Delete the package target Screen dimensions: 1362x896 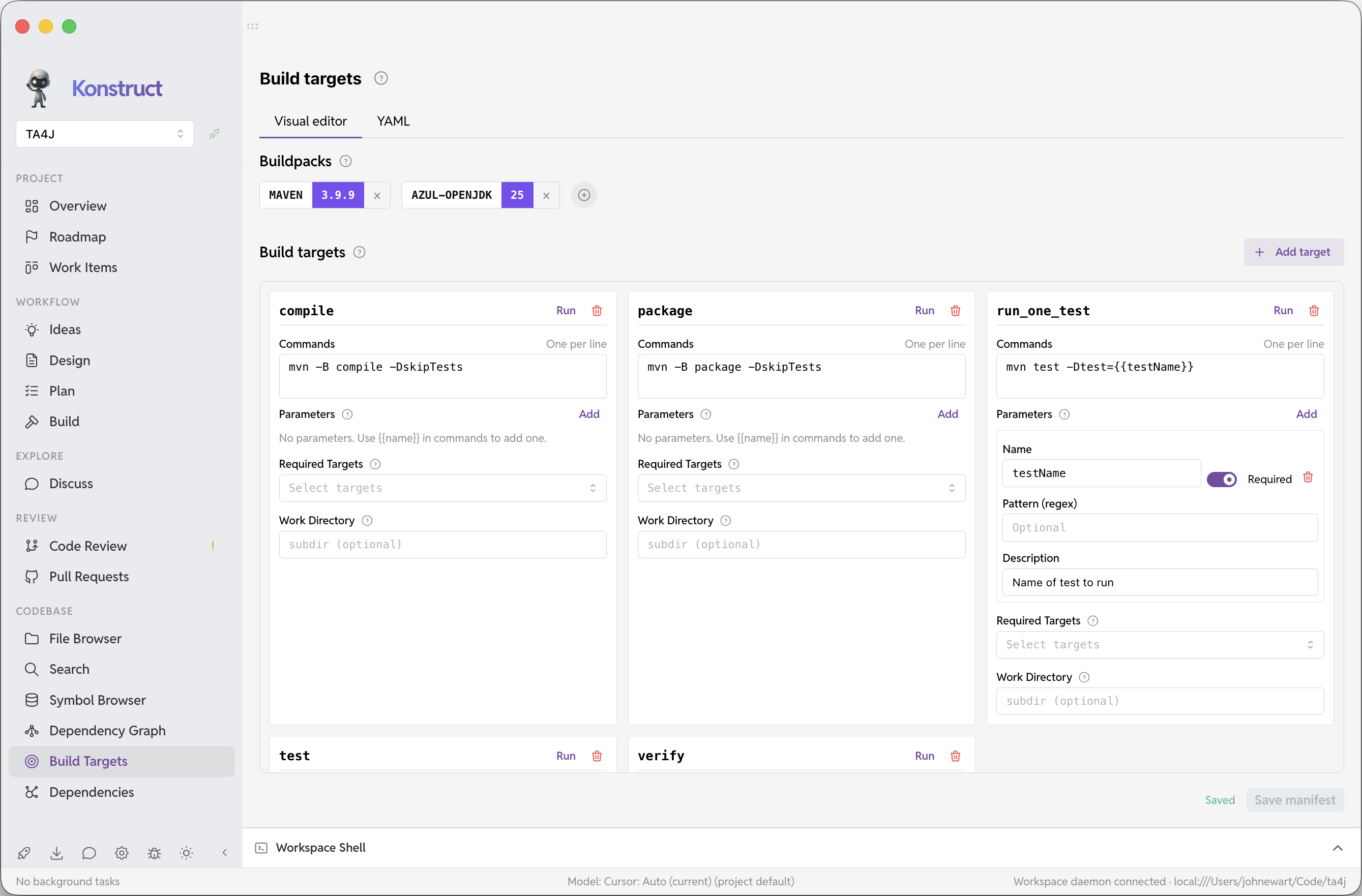[955, 311]
